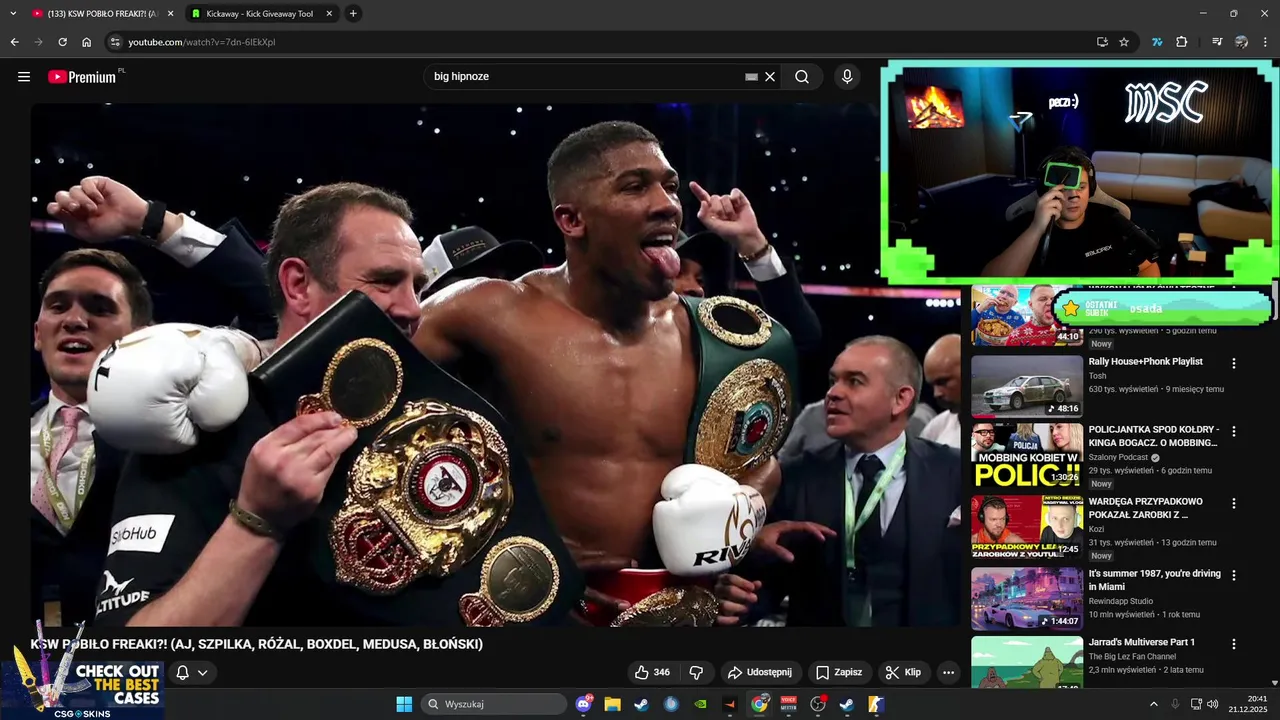The image size is (1280, 720).
Task: Show hidden system tray icons chevron
Action: 1153,704
